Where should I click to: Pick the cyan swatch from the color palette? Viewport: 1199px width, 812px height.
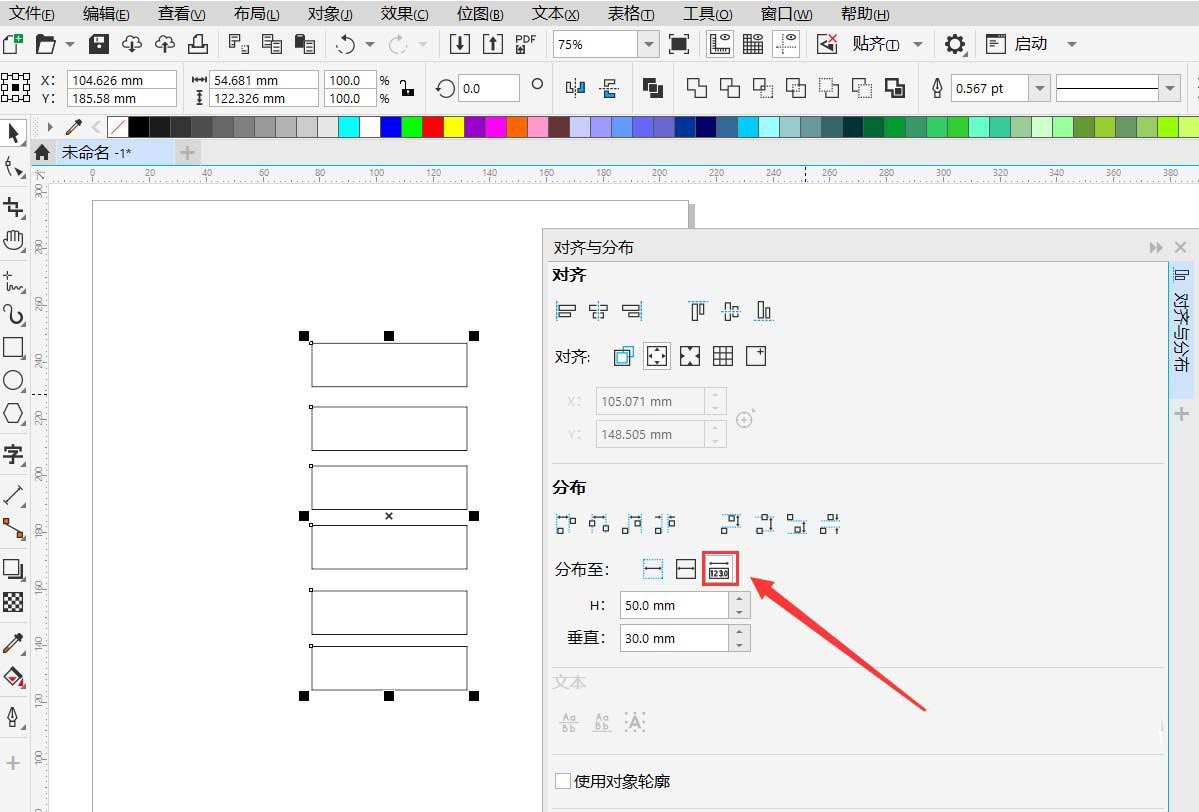coord(350,126)
